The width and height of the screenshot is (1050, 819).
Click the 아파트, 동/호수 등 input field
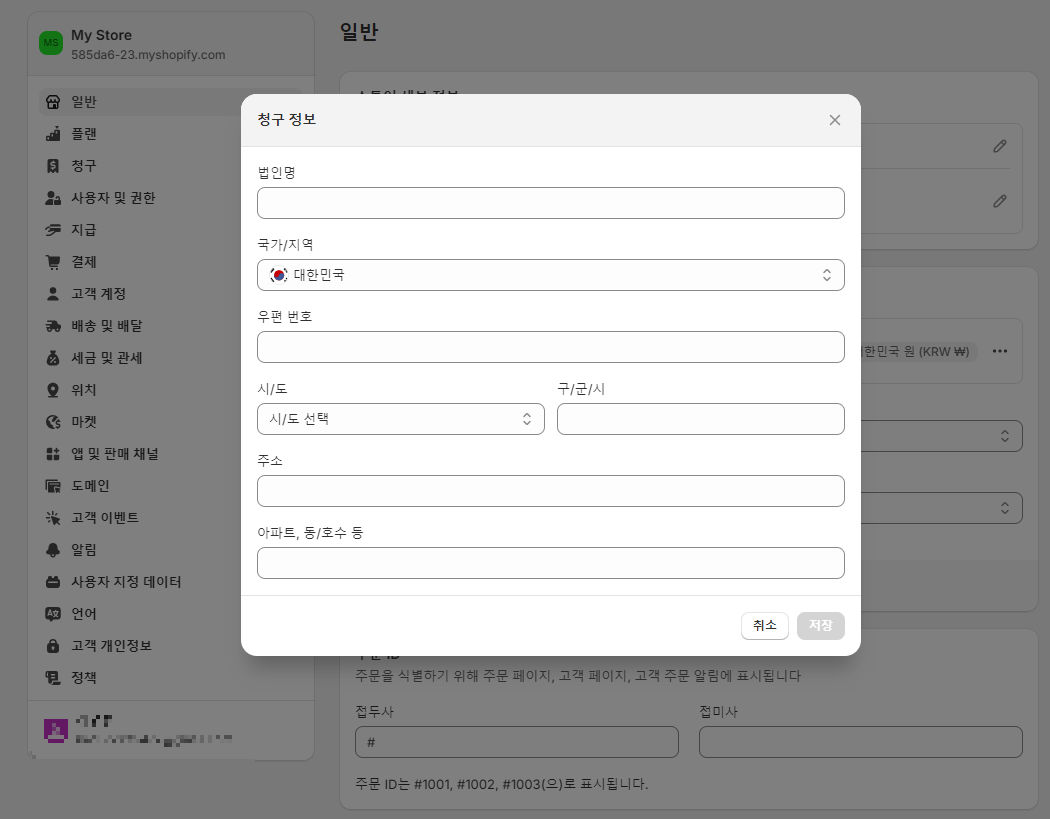pos(550,563)
